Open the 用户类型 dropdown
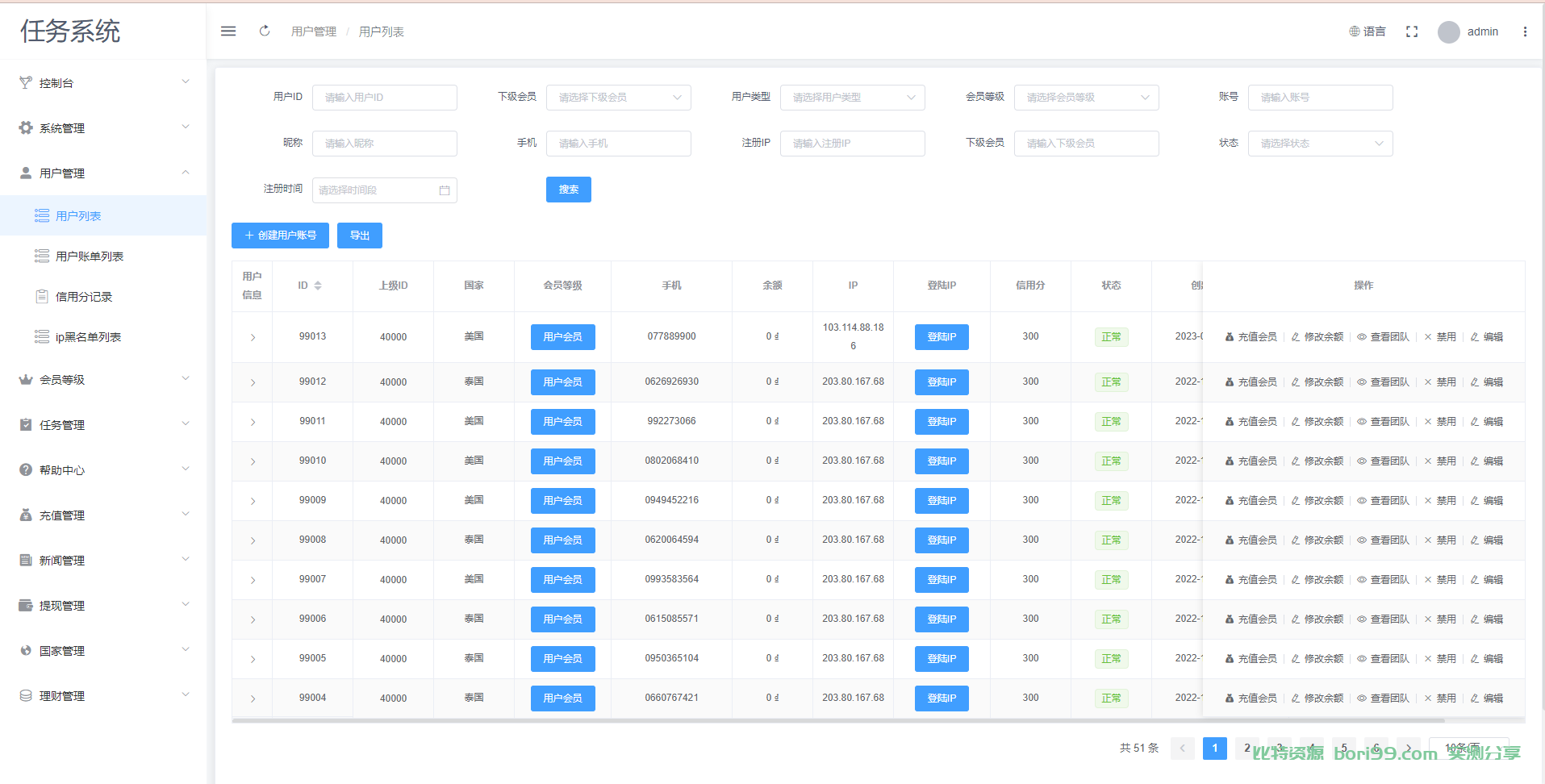Image resolution: width=1545 pixels, height=784 pixels. point(853,98)
